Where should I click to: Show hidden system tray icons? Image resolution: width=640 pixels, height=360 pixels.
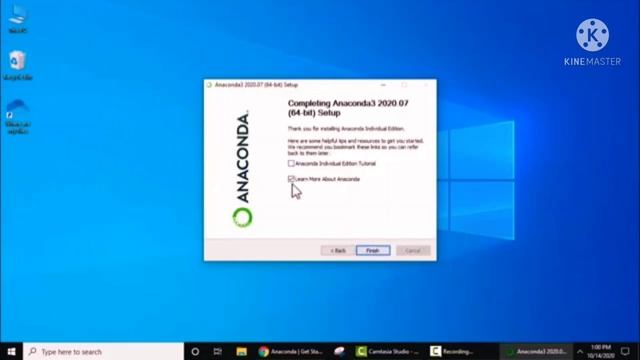[580, 351]
